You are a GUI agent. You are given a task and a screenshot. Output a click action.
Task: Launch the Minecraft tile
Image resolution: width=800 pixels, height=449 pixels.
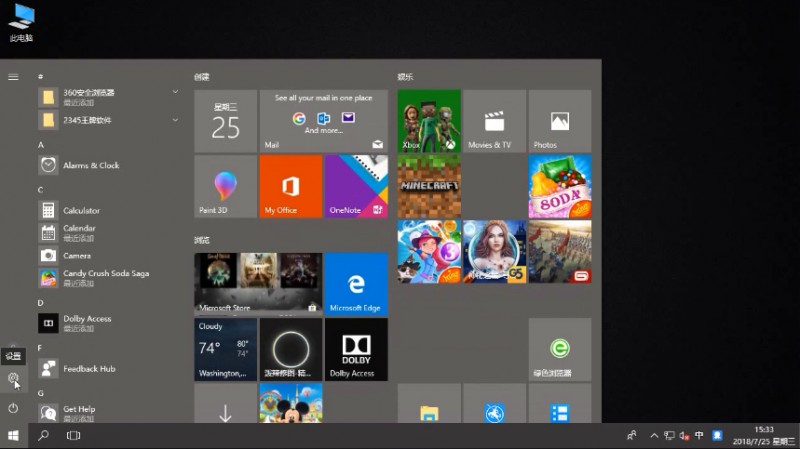(x=429, y=186)
